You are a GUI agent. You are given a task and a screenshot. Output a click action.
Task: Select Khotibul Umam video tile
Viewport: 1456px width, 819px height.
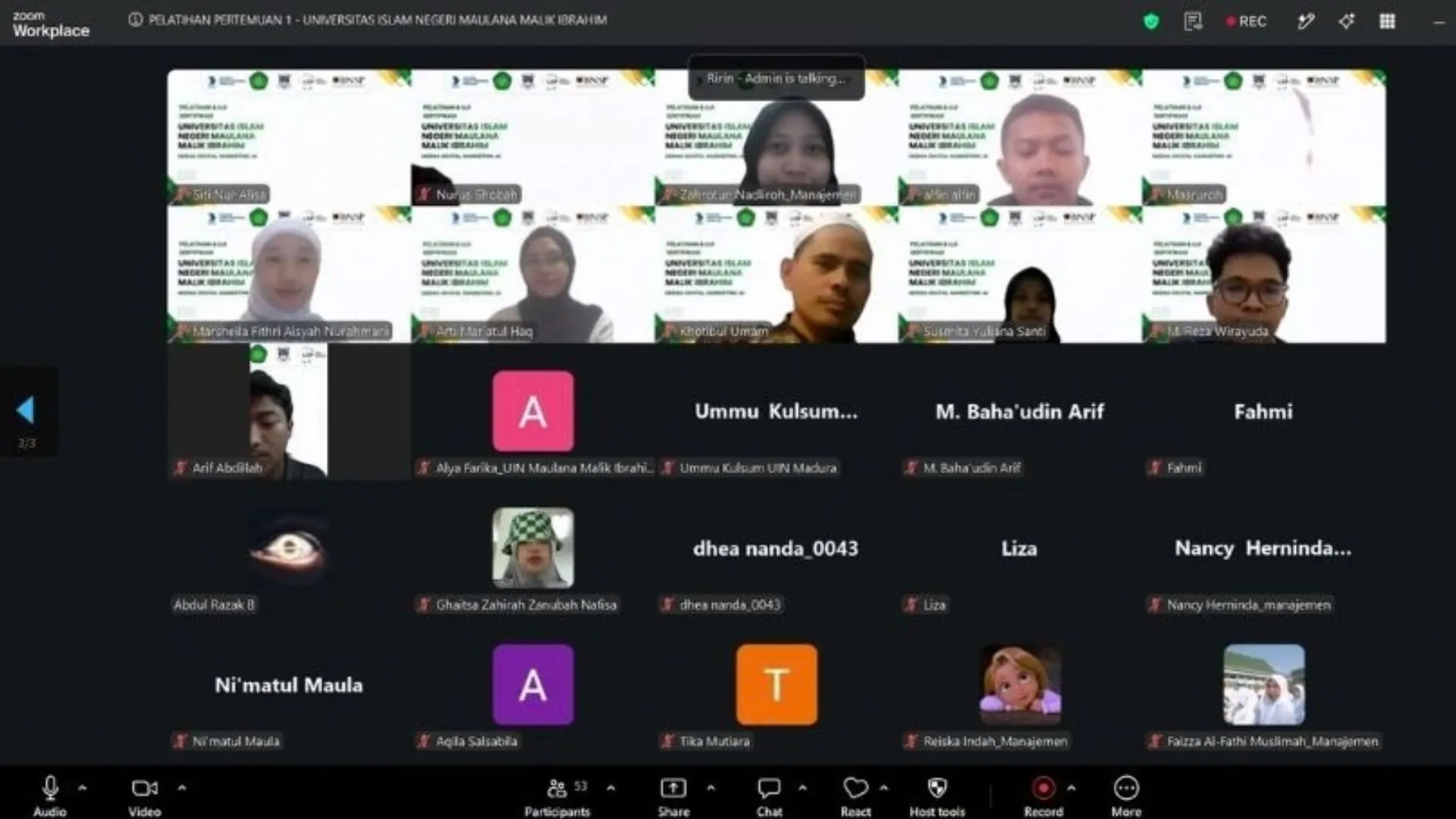(777, 275)
